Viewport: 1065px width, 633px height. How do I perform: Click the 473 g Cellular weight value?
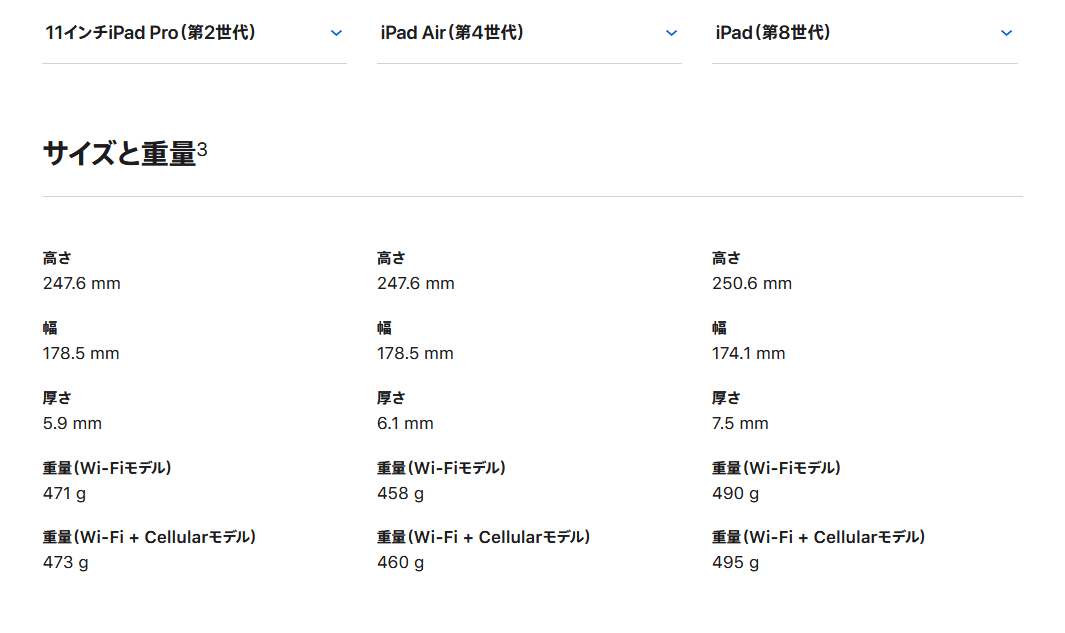point(66,562)
